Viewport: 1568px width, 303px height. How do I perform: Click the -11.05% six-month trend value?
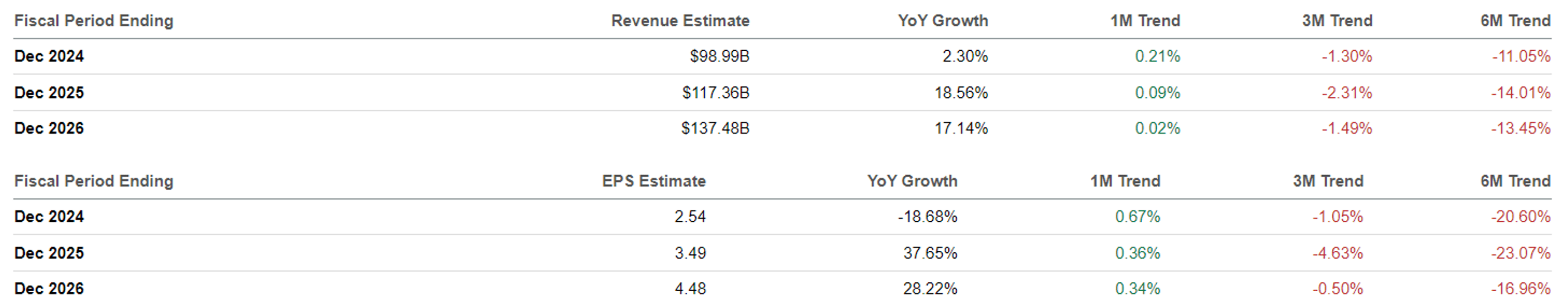tap(1521, 56)
